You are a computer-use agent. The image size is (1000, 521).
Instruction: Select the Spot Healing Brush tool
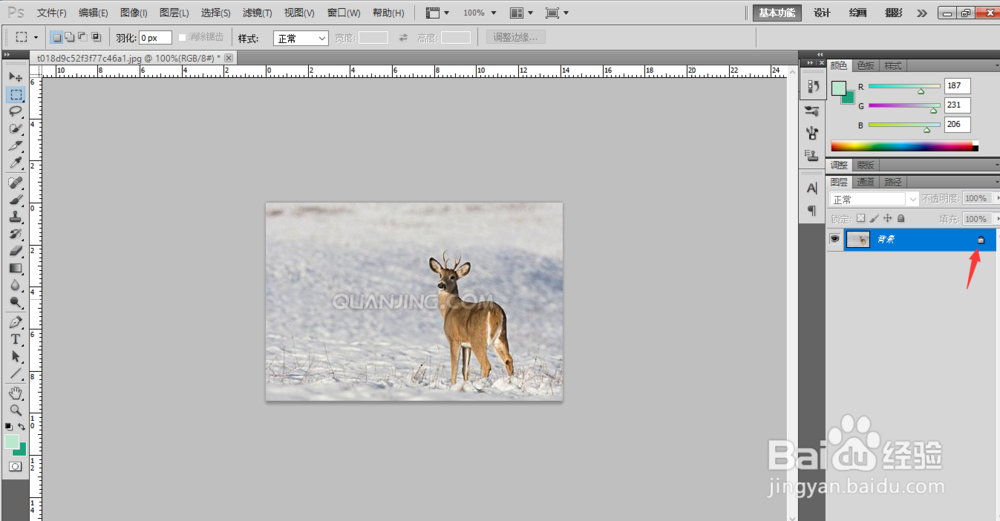coord(16,183)
